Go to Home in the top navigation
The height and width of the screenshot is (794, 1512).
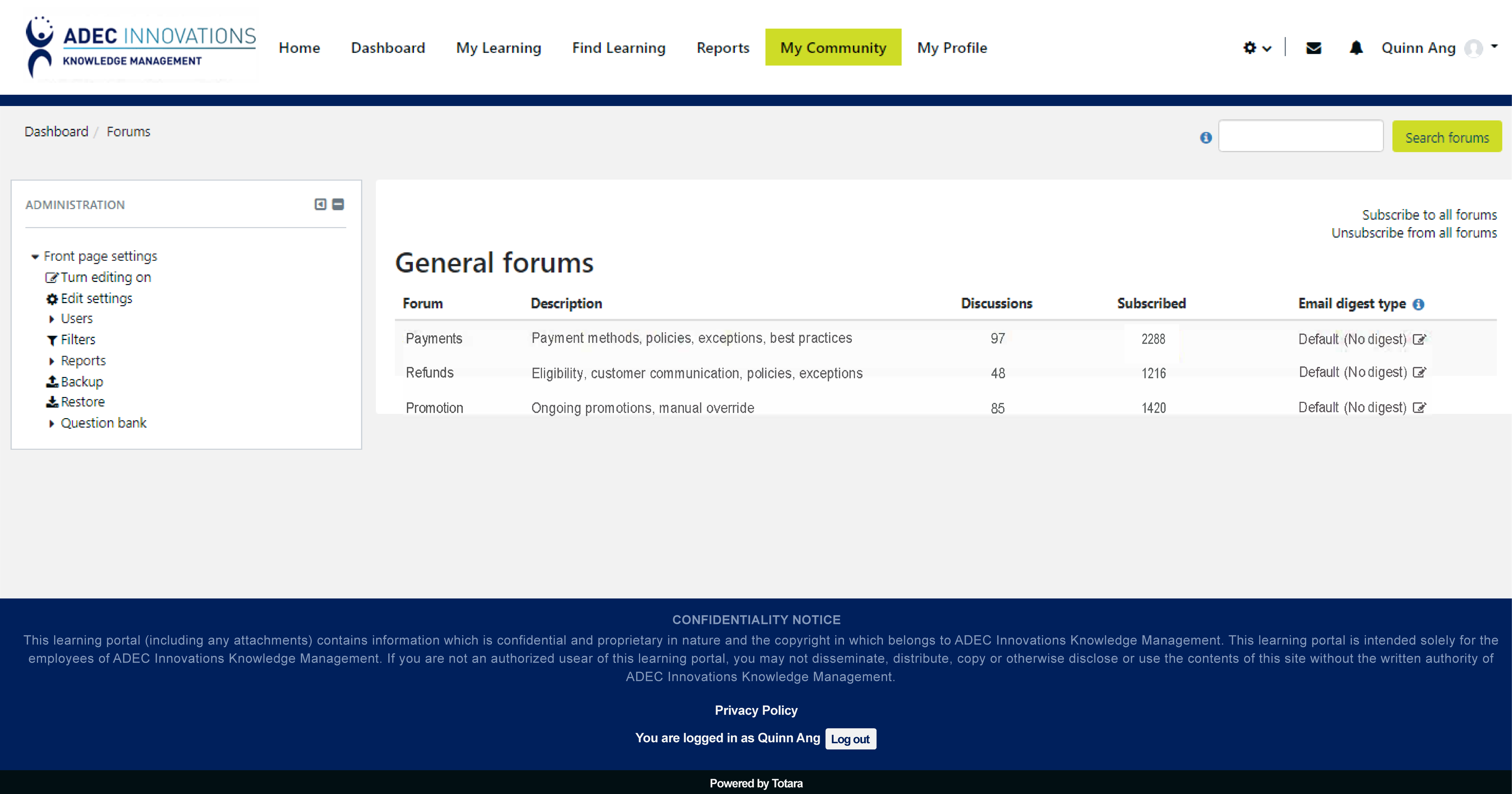click(x=299, y=48)
